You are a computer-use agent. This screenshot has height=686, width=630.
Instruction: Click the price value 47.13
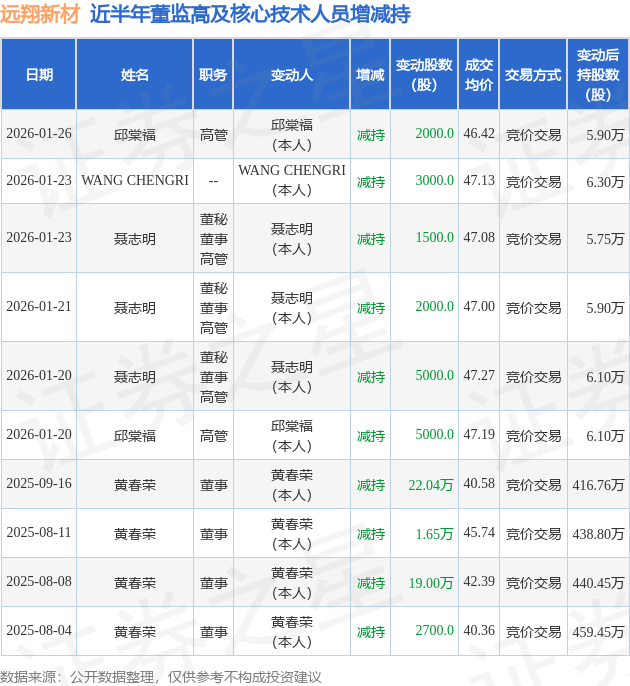tap(479, 180)
